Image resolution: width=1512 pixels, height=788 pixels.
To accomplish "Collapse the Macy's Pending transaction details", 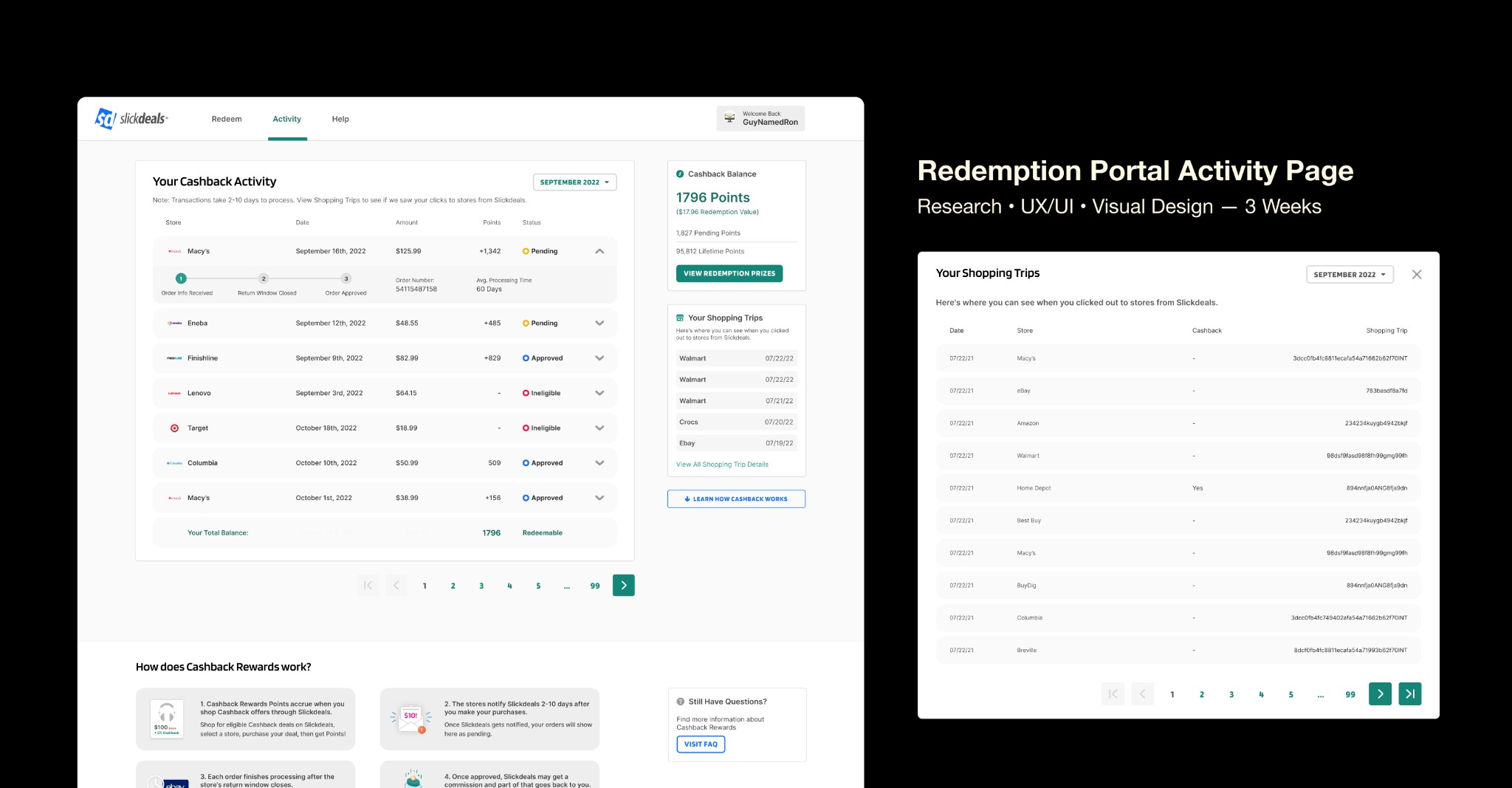I will pos(599,250).
